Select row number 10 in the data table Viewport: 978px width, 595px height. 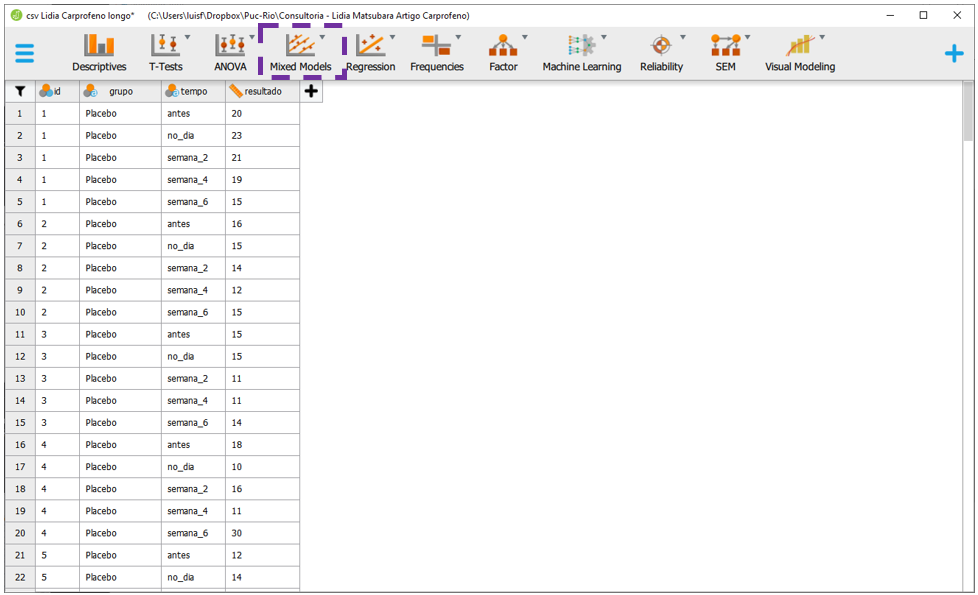20,312
